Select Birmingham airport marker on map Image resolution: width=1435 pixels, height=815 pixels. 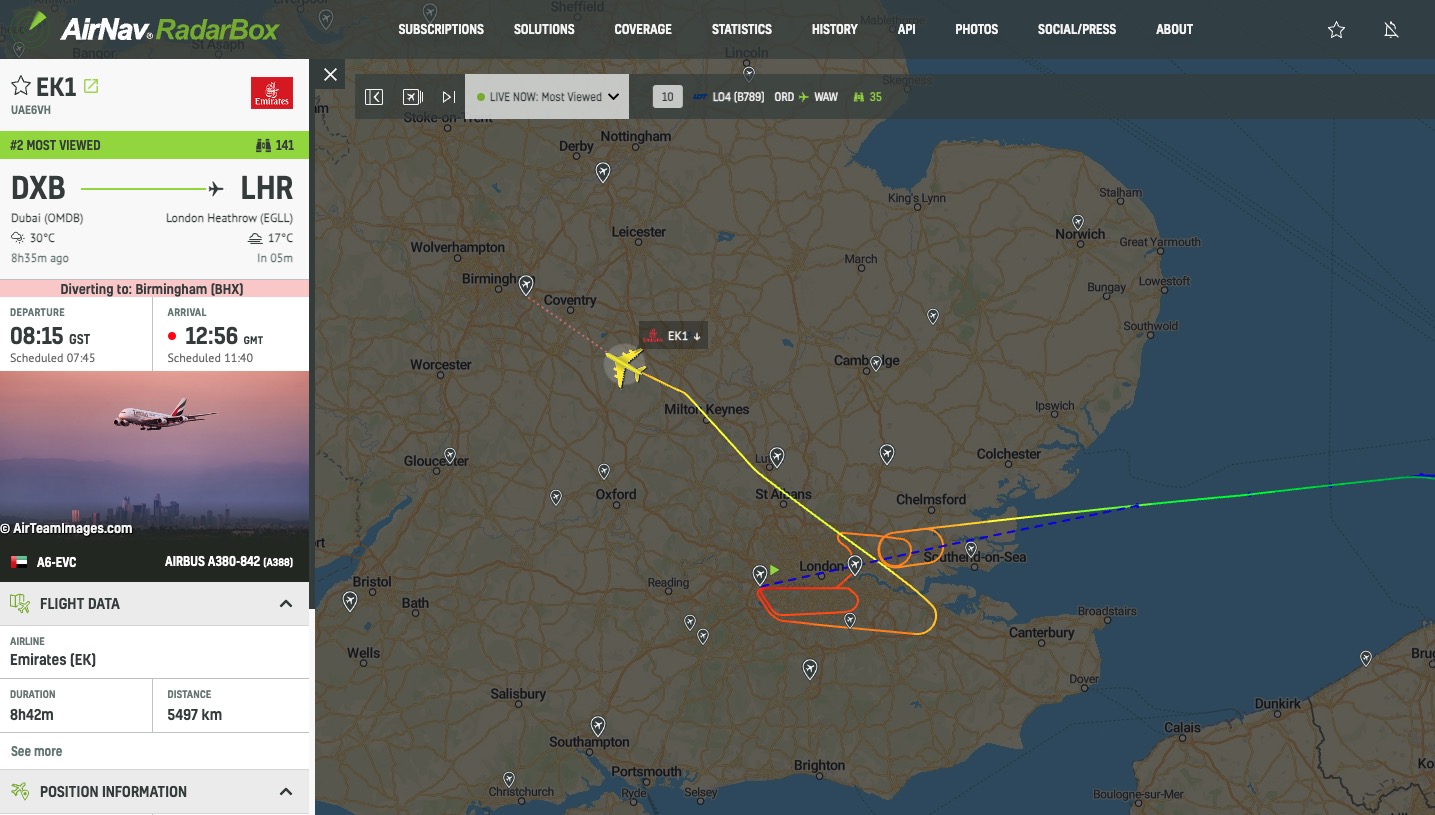tap(526, 285)
